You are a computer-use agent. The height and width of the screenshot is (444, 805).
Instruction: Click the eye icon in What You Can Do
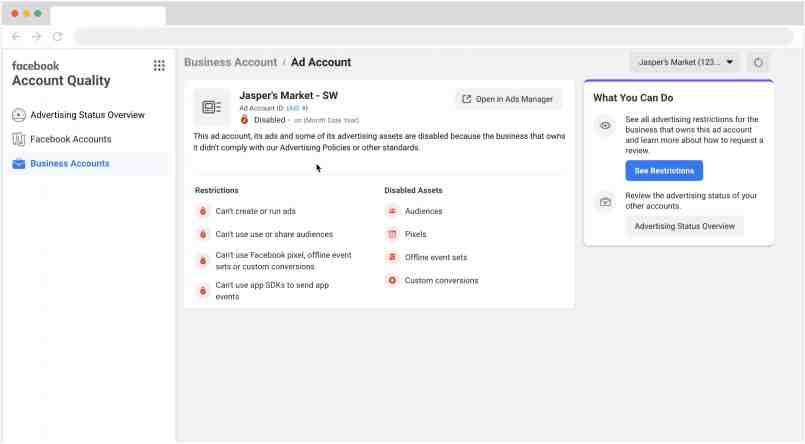(605, 126)
